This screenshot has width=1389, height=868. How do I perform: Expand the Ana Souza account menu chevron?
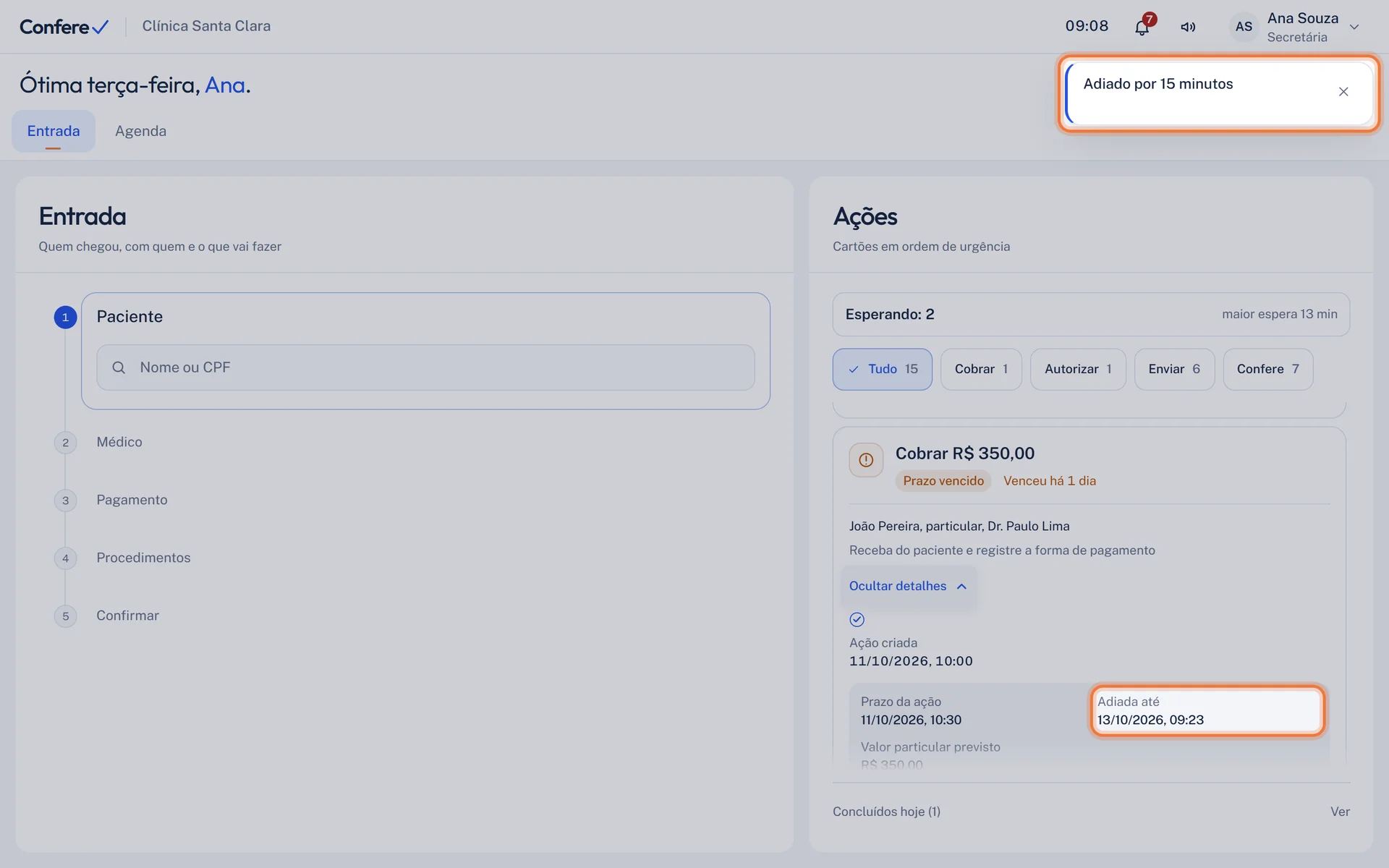[1354, 27]
